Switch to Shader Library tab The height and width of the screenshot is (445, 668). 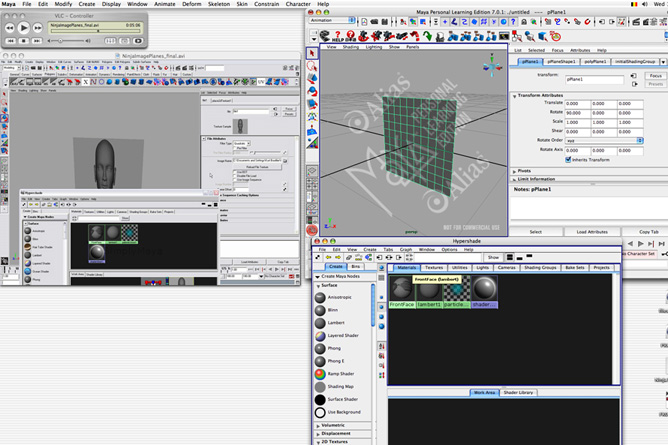pos(518,393)
